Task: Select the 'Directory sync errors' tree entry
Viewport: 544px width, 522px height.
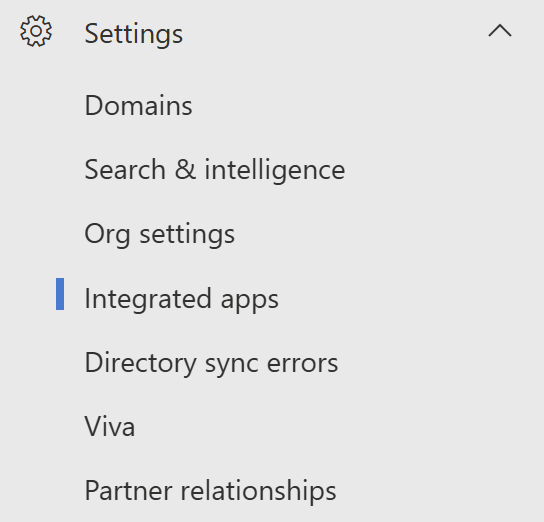Action: click(211, 363)
